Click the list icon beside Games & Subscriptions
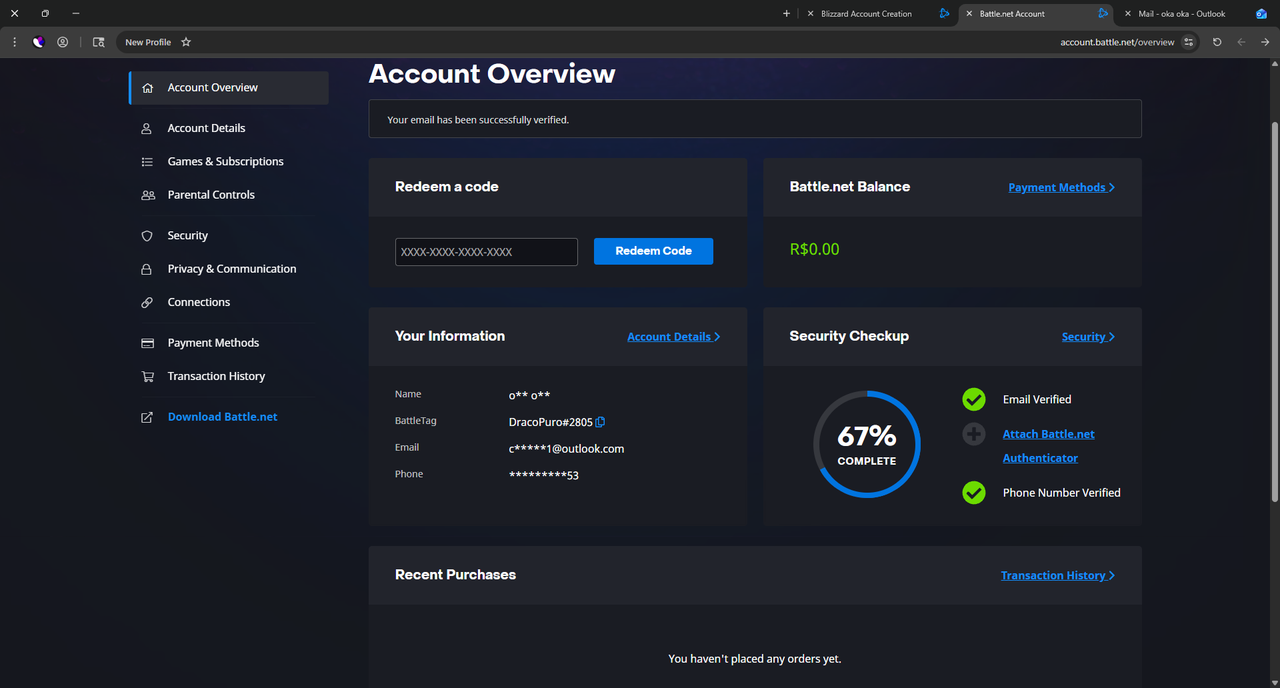Image resolution: width=1280 pixels, height=688 pixels. pos(147,162)
